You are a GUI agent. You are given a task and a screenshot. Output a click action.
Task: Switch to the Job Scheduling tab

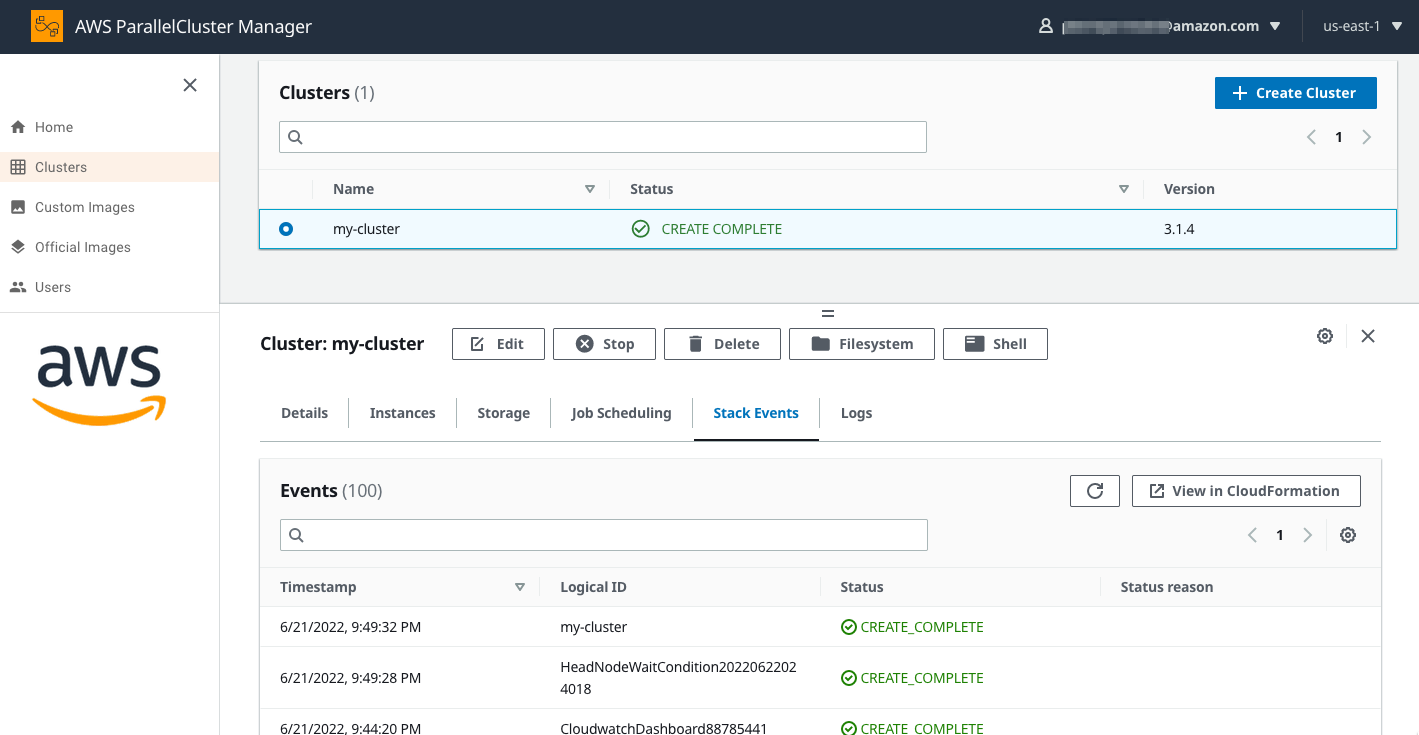click(621, 413)
